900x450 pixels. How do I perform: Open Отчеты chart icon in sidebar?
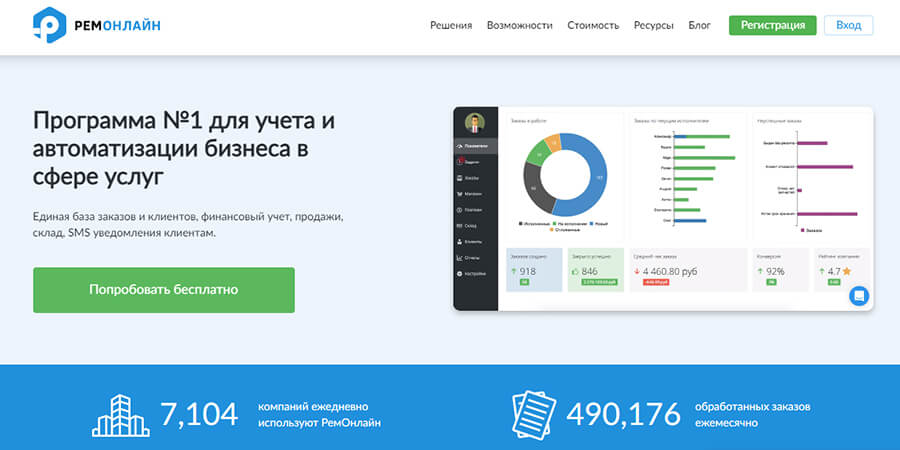[x=459, y=258]
